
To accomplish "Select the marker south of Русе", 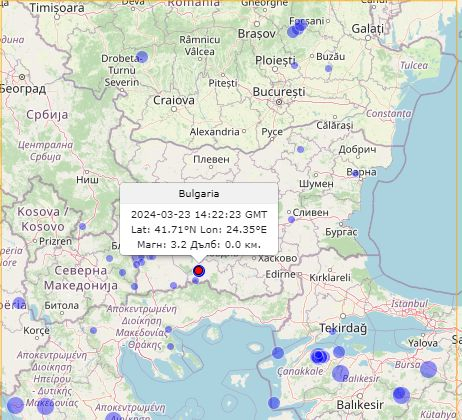I will [301, 149].
